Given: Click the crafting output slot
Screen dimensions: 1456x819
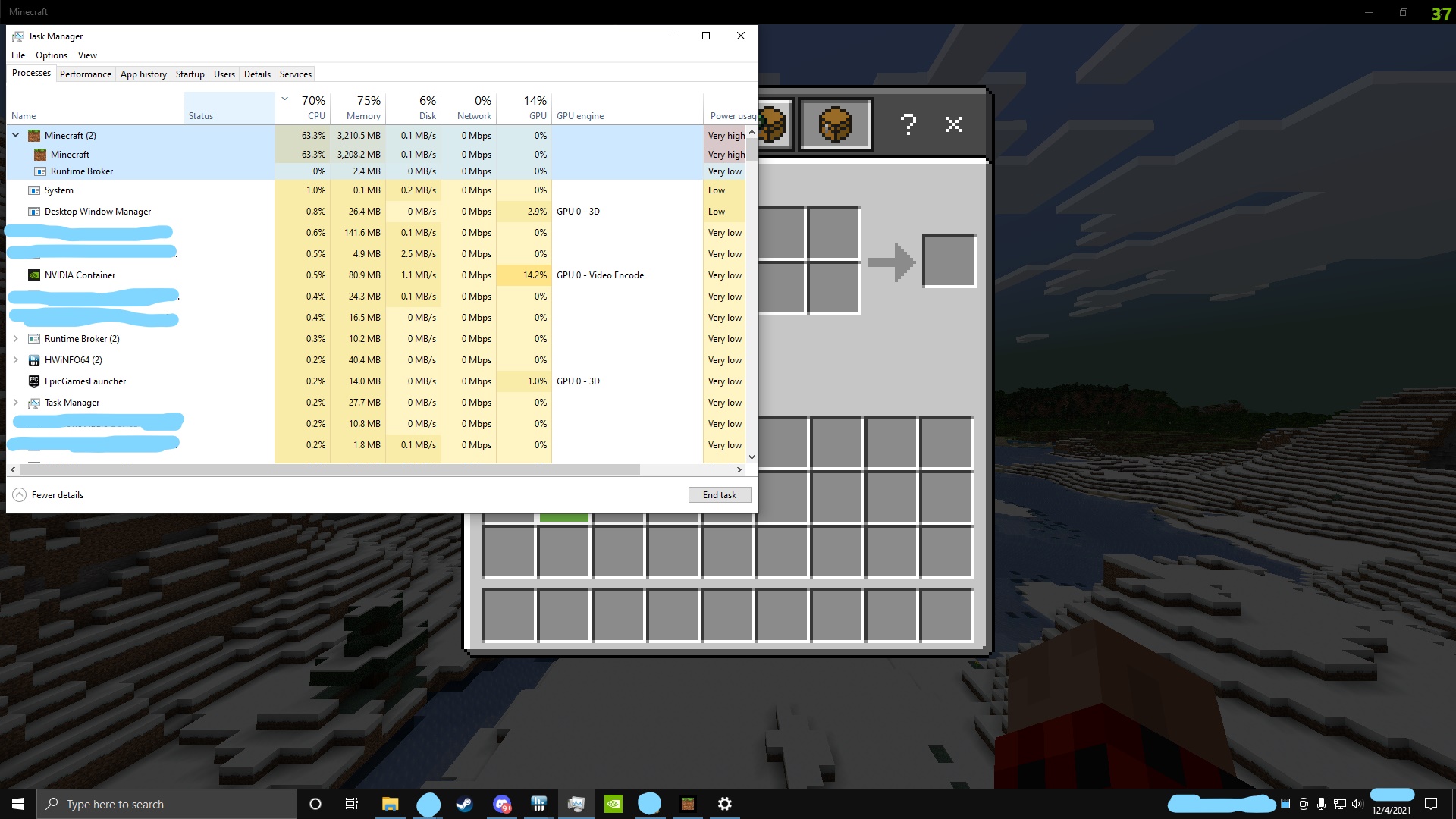Looking at the screenshot, I should (x=949, y=261).
